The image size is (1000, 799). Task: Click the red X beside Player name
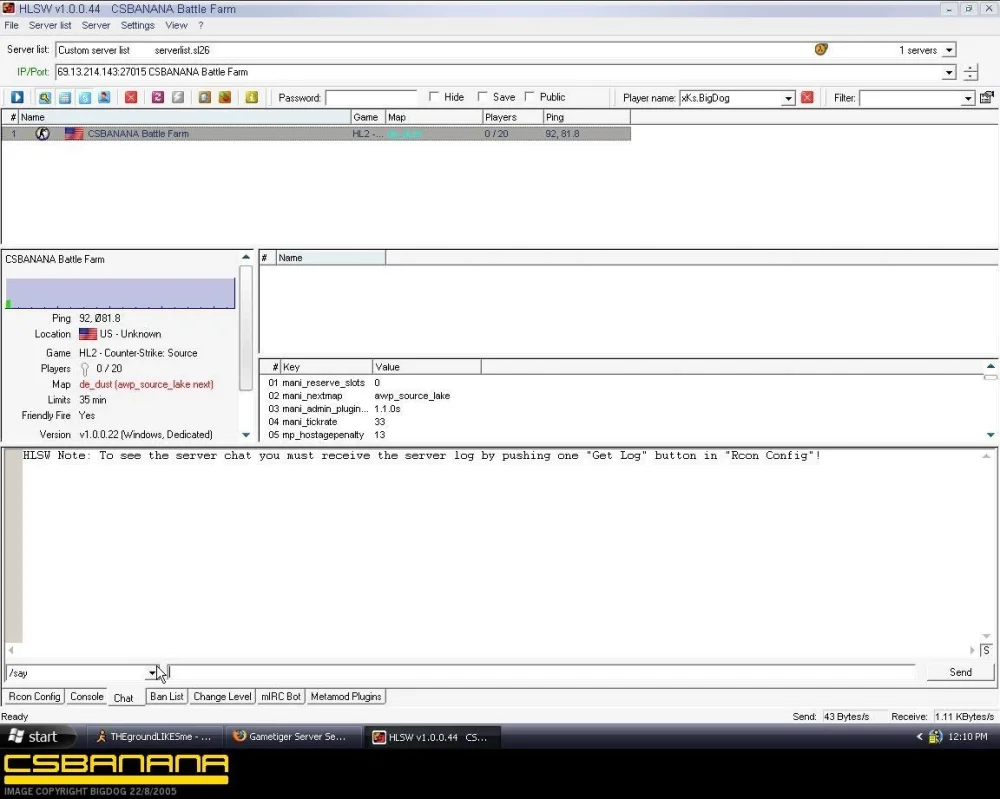point(807,98)
